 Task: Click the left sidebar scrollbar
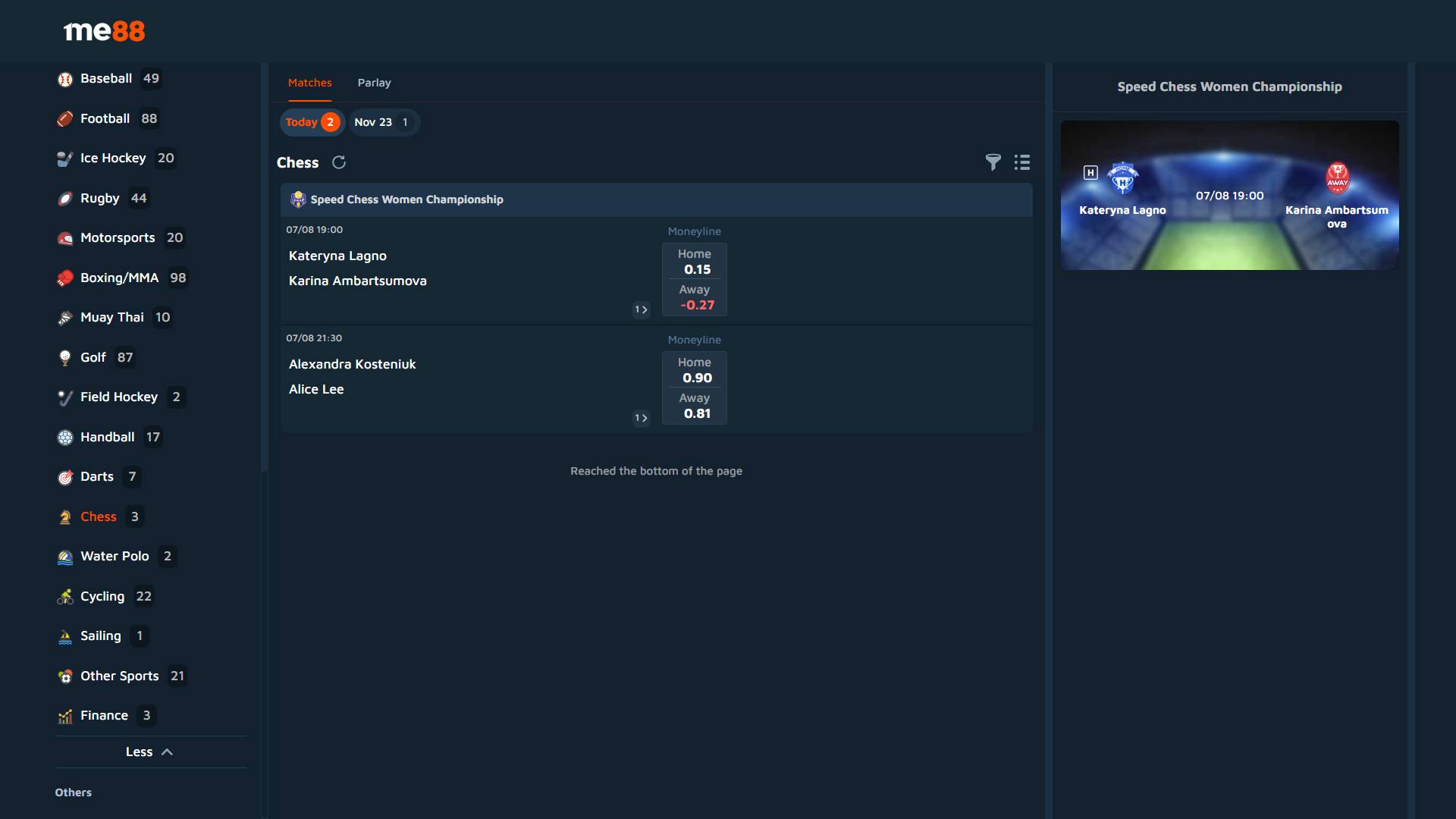coord(264,265)
